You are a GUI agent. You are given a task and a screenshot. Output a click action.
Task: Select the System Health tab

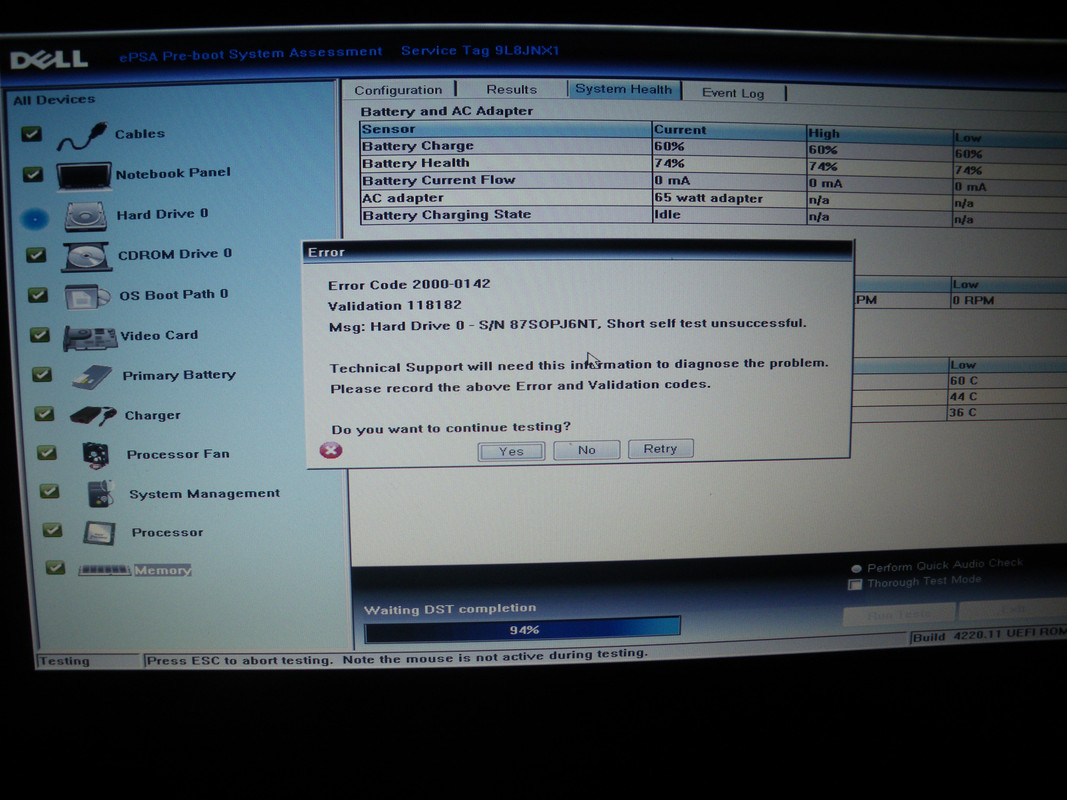point(623,89)
